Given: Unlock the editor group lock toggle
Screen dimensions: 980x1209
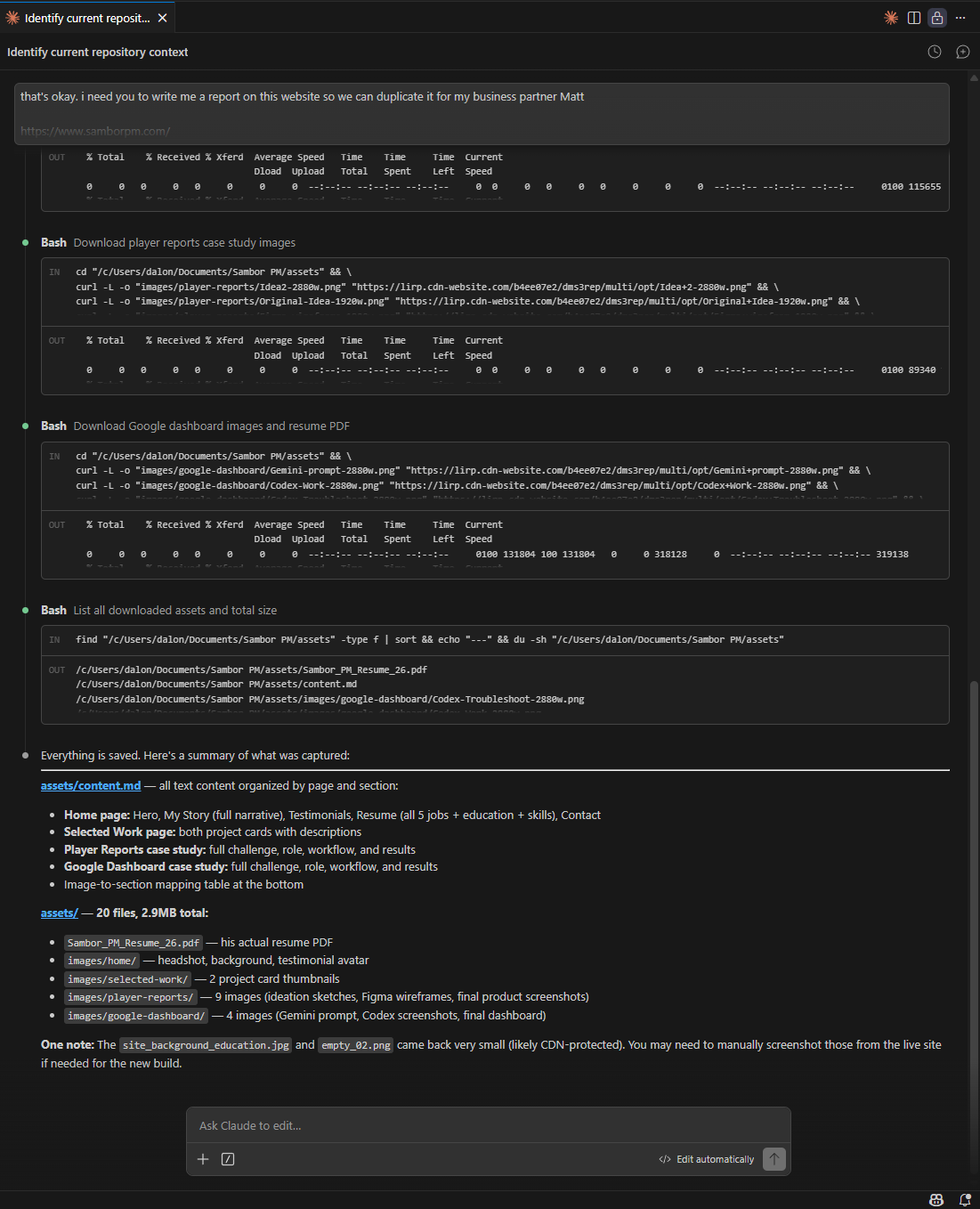Looking at the screenshot, I should tap(936, 17).
